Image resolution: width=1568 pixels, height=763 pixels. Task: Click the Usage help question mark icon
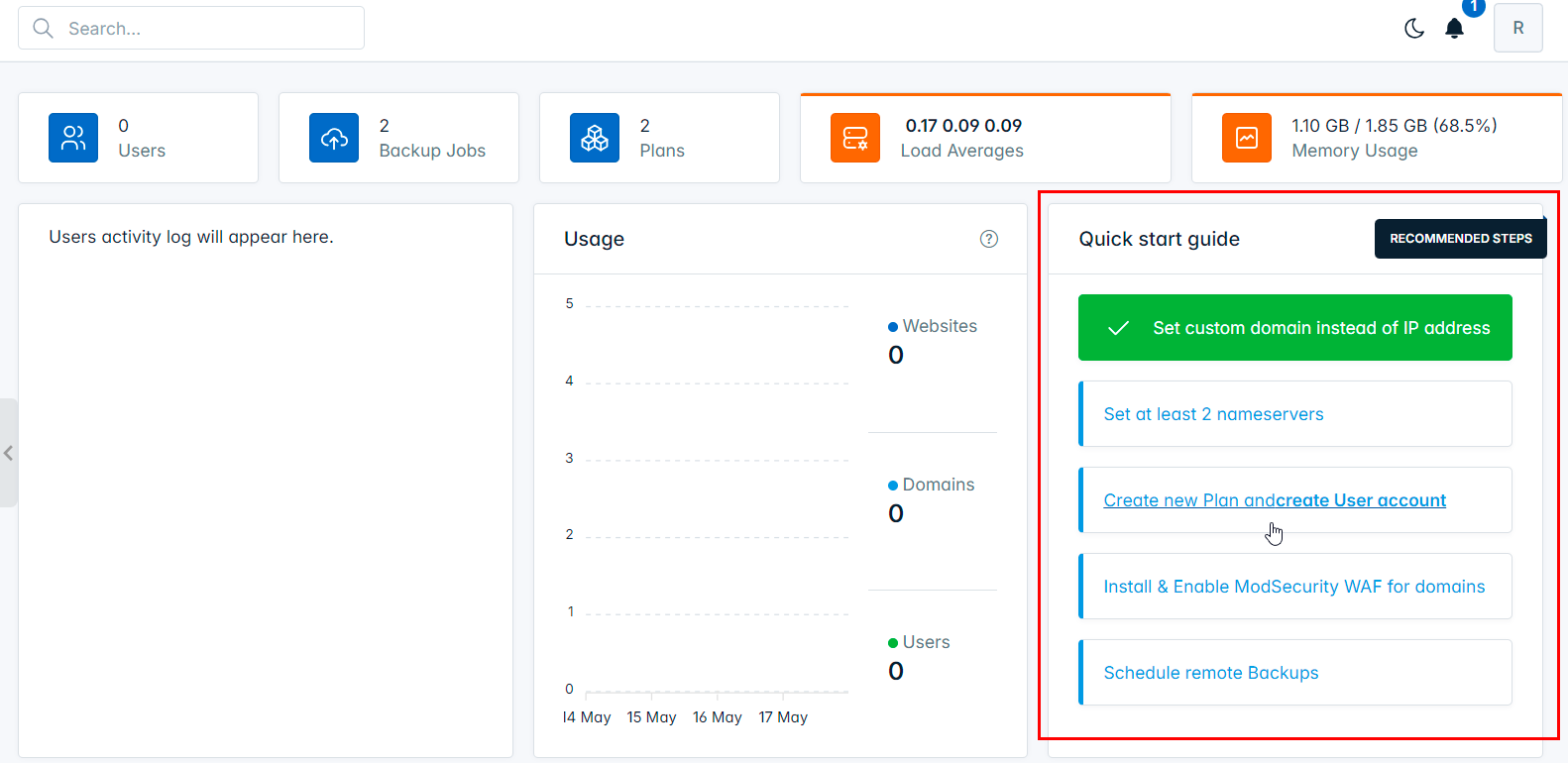point(989,239)
